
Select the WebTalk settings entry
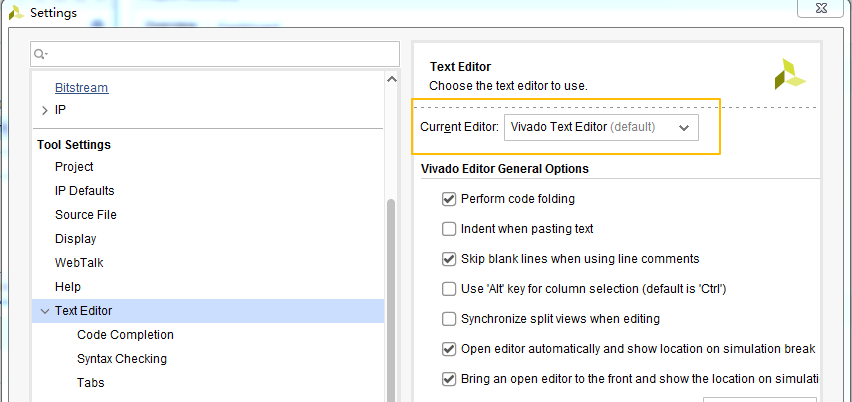79,263
